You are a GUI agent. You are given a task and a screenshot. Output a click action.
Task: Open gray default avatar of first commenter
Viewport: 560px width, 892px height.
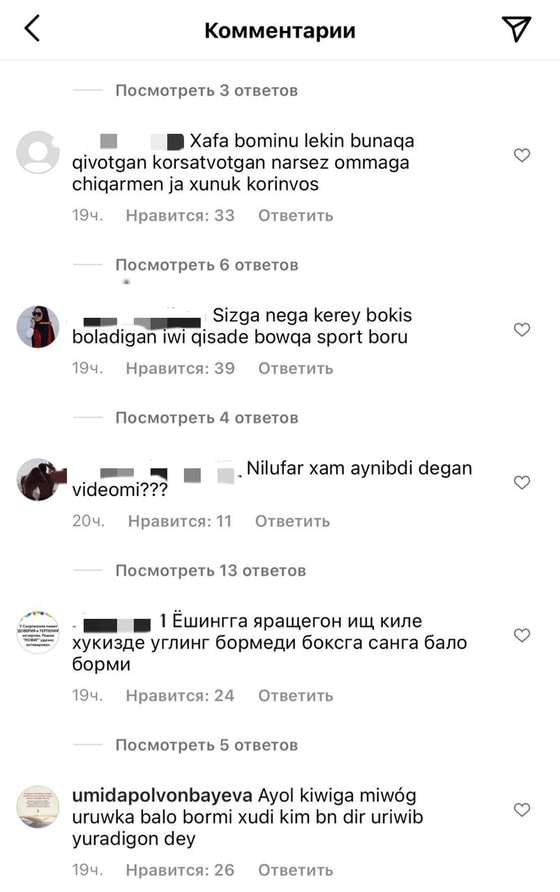coord(38,152)
